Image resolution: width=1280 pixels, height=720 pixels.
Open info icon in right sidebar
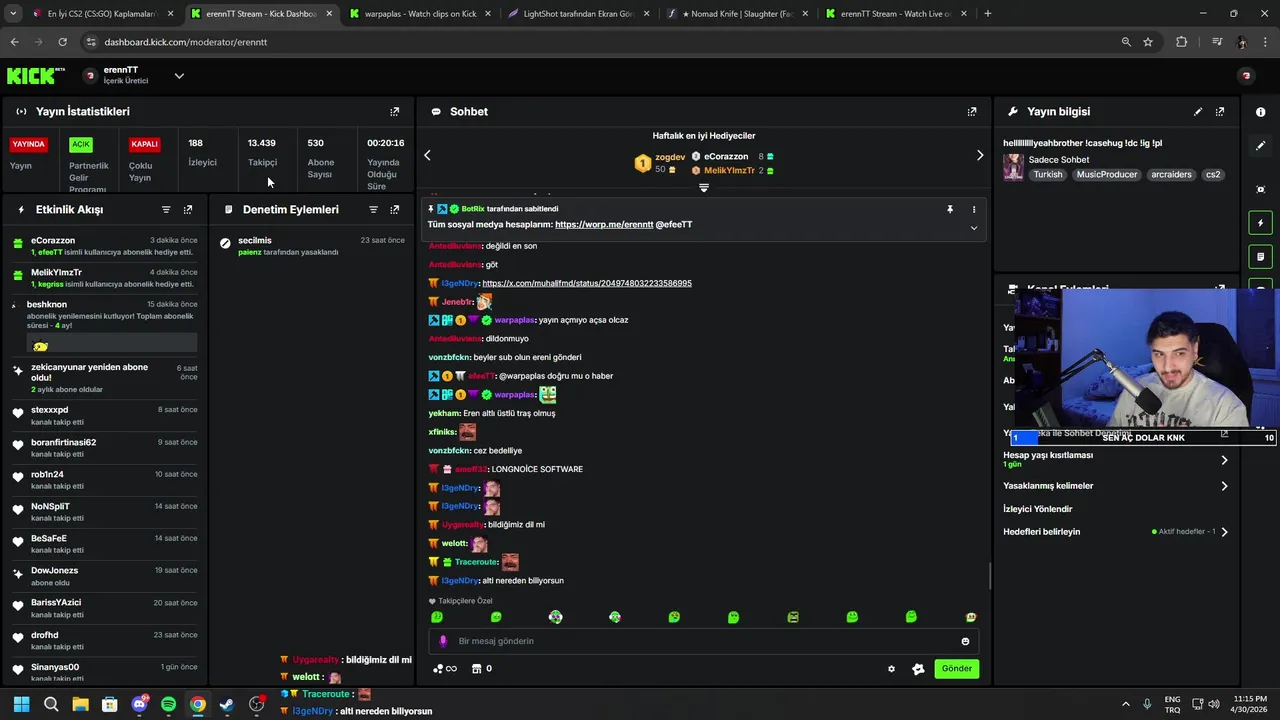tap(1260, 112)
